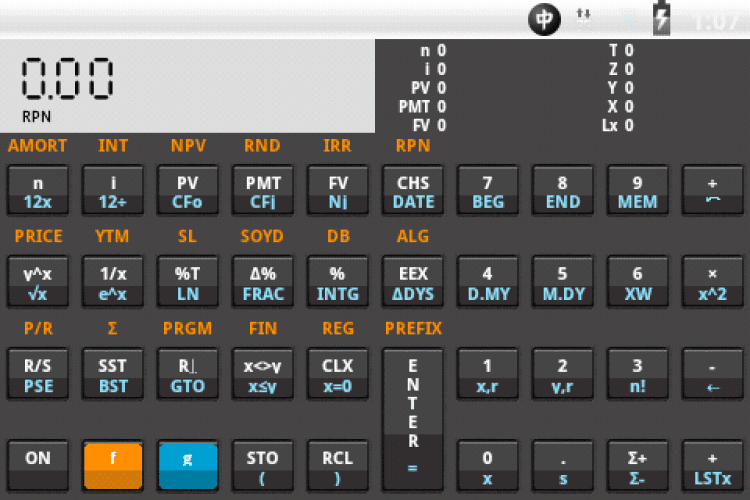Tap the 3 / n! key
This screenshot has width=750, height=500.
click(638, 374)
